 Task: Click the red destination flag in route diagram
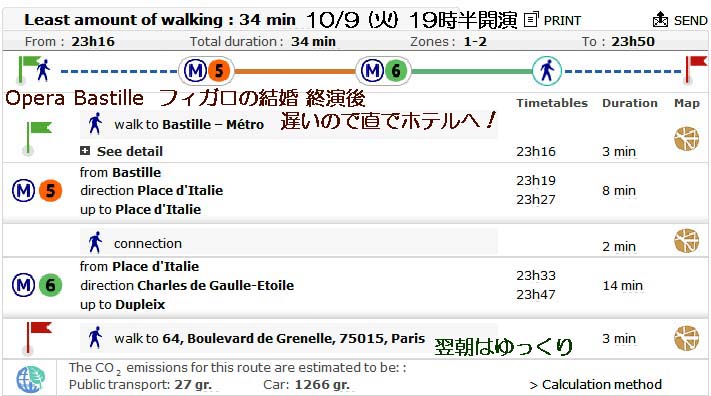click(696, 69)
